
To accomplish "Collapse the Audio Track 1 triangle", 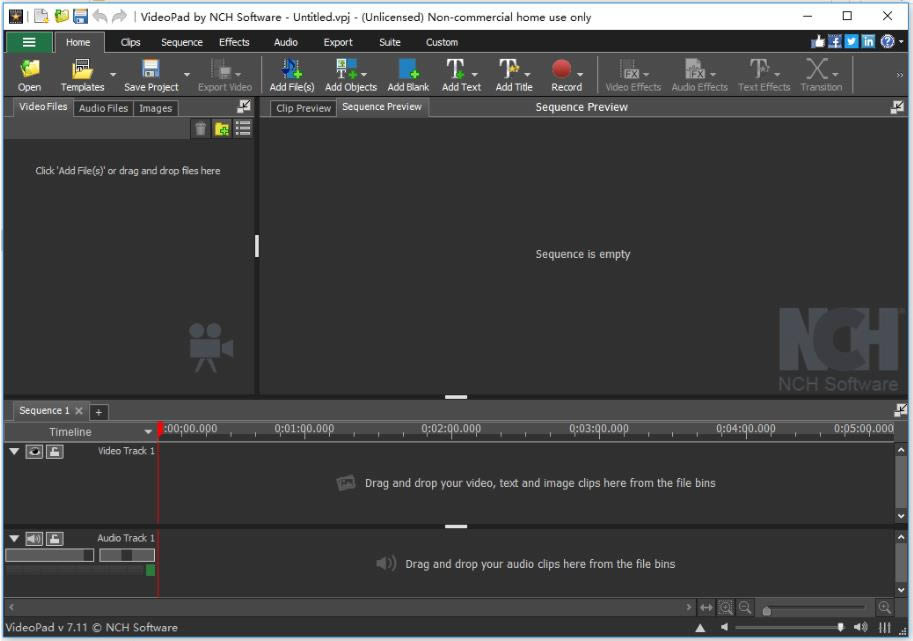I will pos(14,538).
